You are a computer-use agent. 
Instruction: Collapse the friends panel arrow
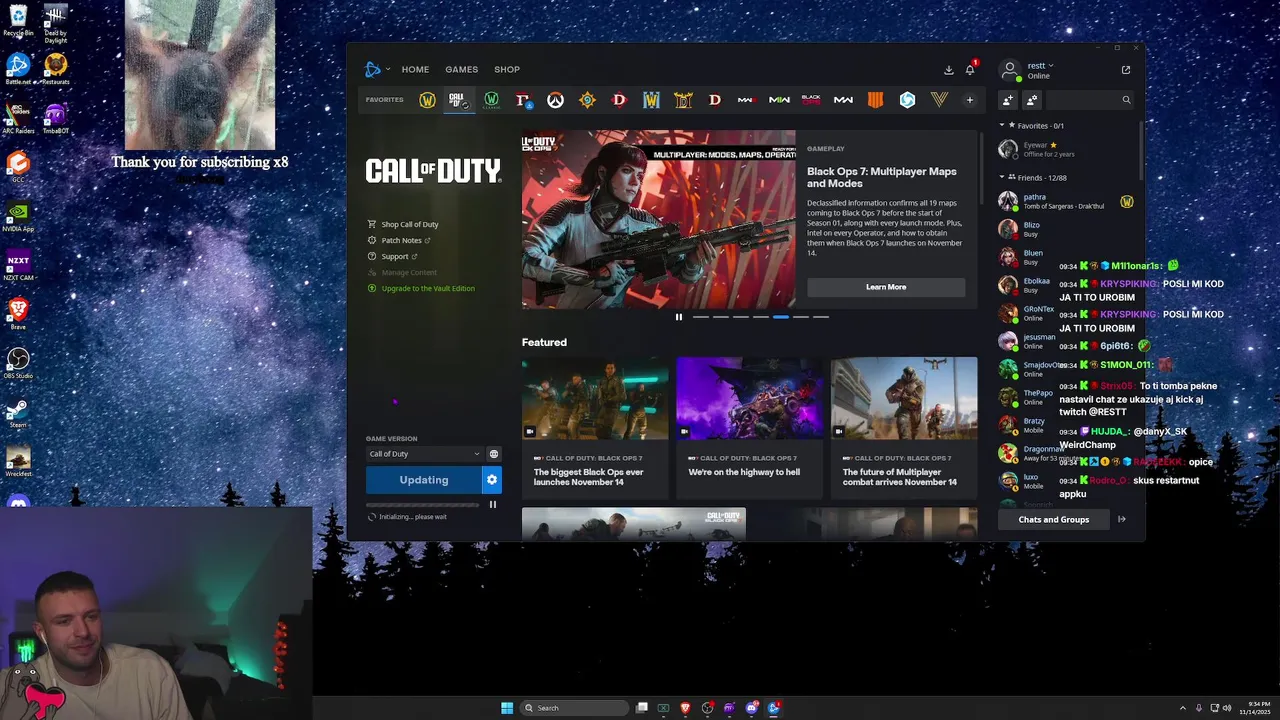(1122, 519)
